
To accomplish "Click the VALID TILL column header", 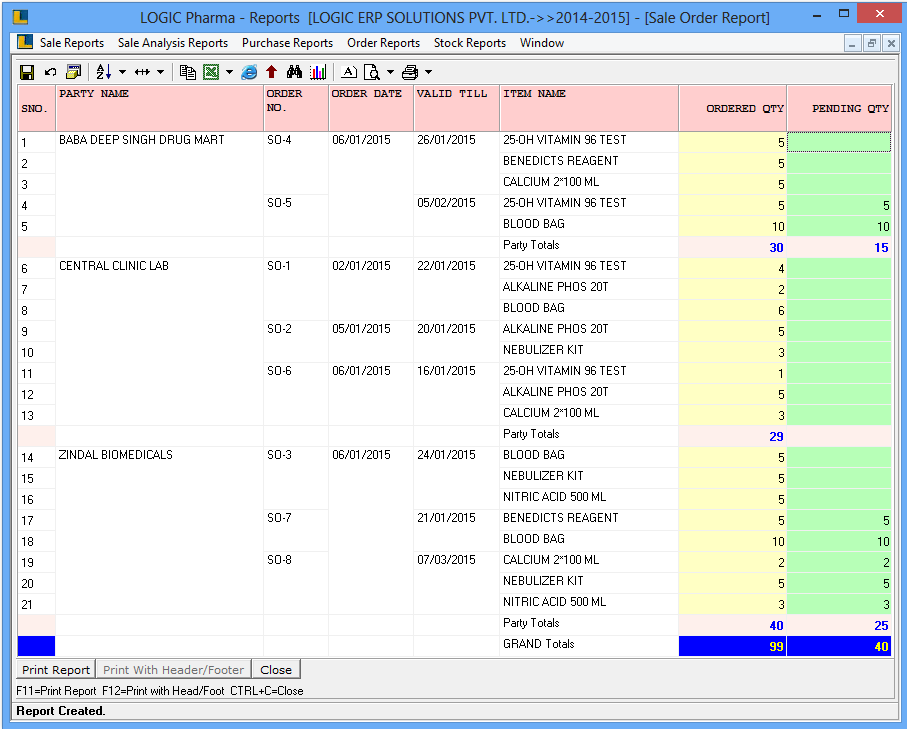I will [457, 108].
